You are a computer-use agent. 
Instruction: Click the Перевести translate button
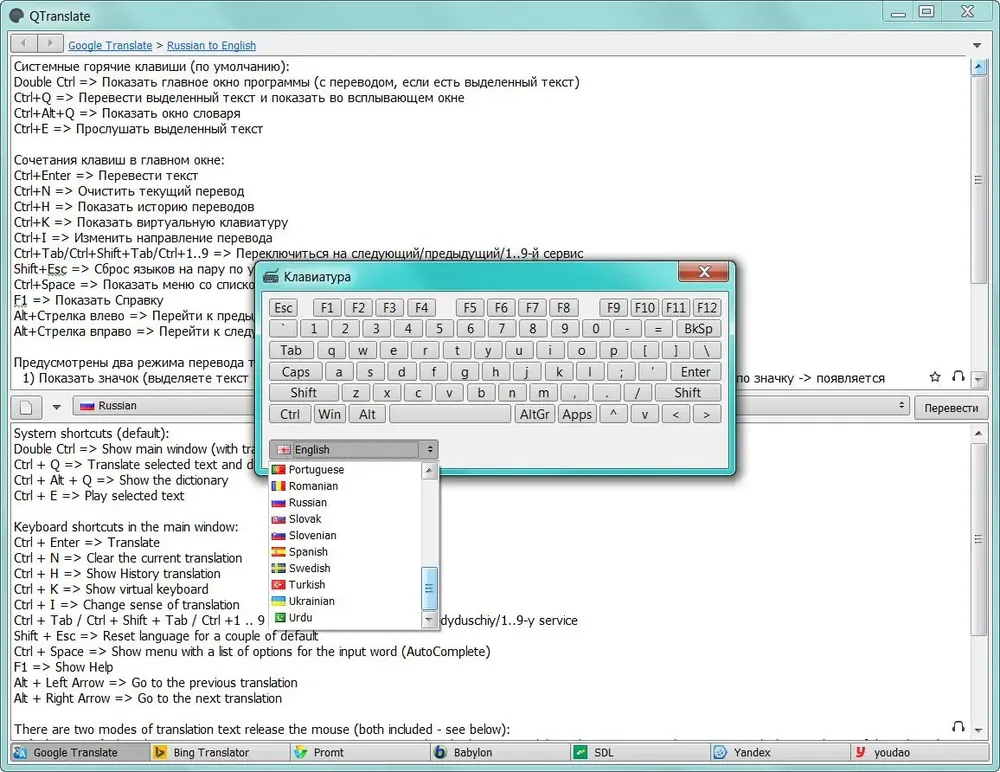click(950, 408)
